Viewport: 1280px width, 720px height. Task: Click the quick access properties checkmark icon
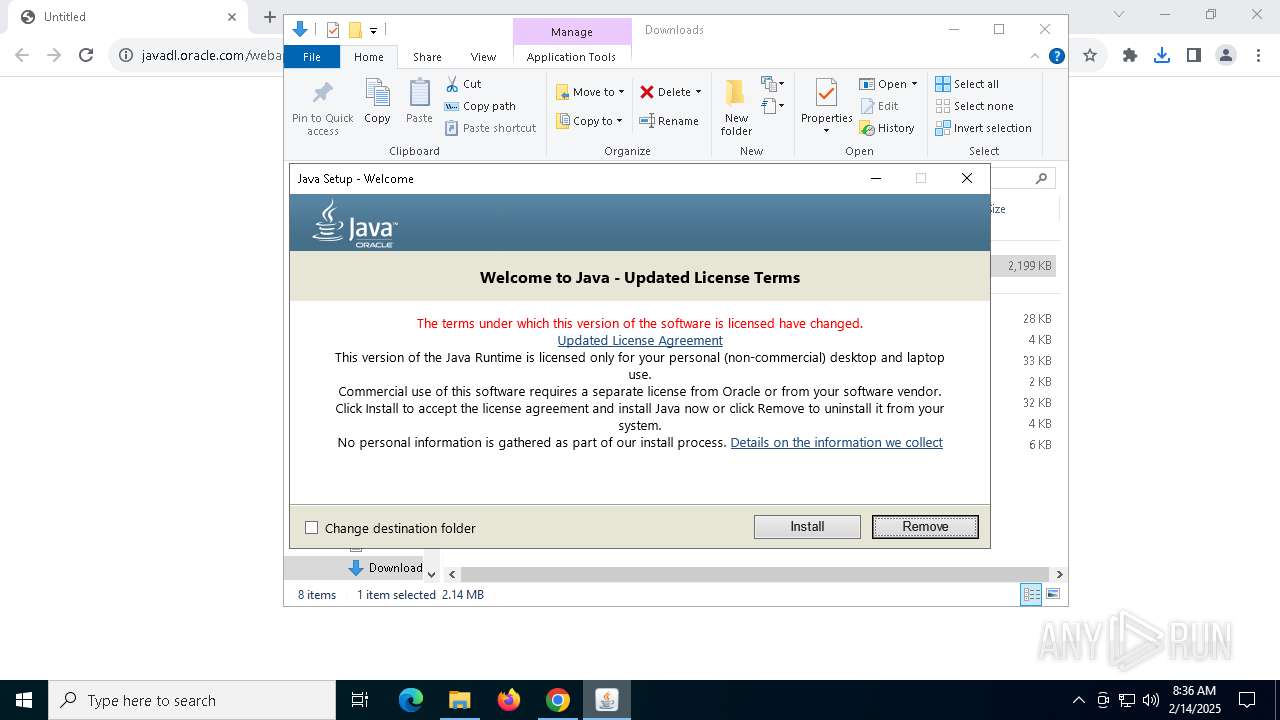333,30
